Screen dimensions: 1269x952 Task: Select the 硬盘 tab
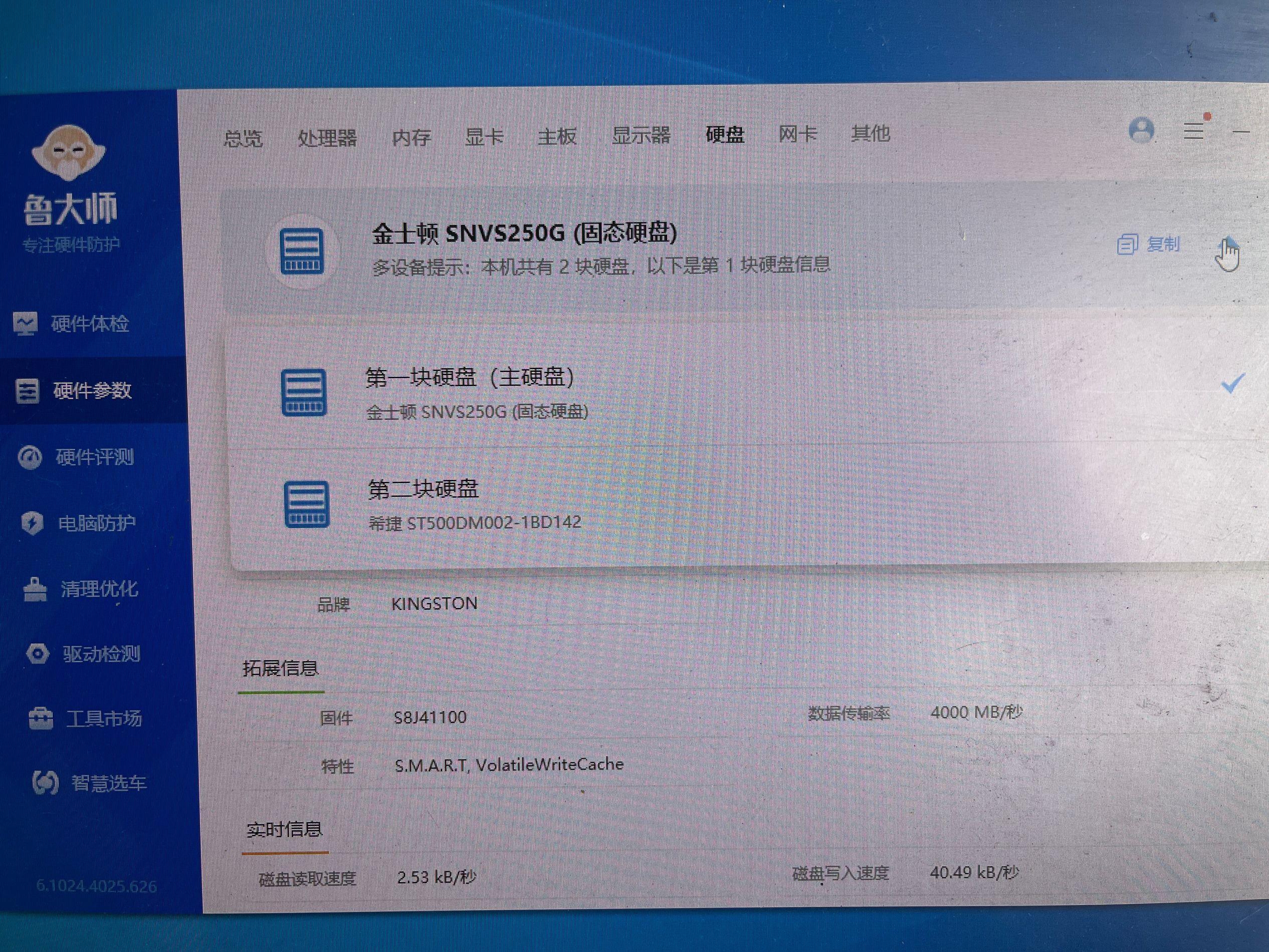coord(725,135)
